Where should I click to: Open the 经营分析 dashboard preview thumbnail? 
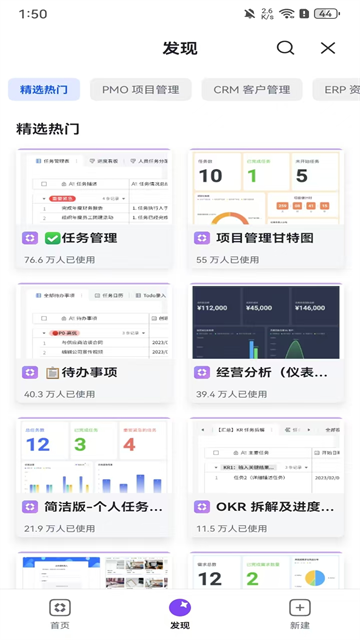click(x=266, y=321)
